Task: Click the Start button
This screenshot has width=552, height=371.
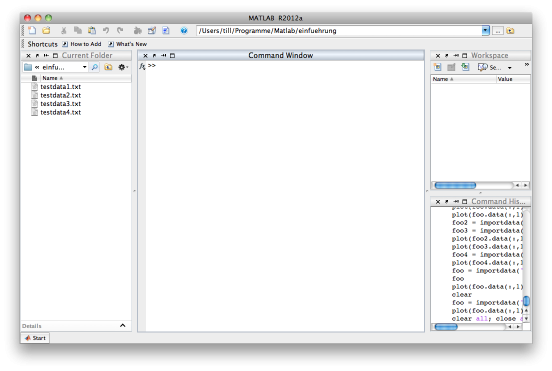Action: 35,338
